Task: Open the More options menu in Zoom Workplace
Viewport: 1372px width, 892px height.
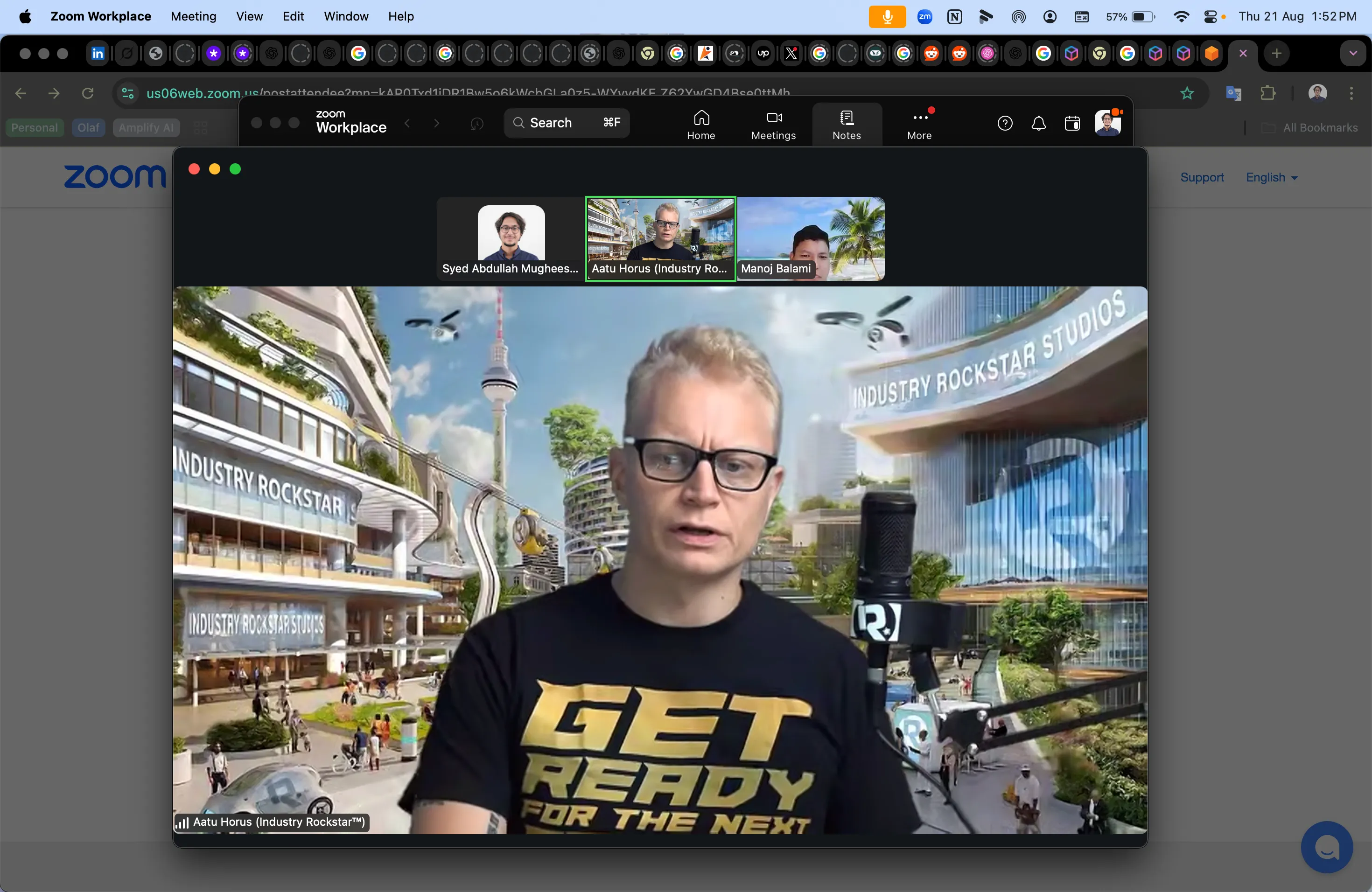Action: (x=919, y=123)
